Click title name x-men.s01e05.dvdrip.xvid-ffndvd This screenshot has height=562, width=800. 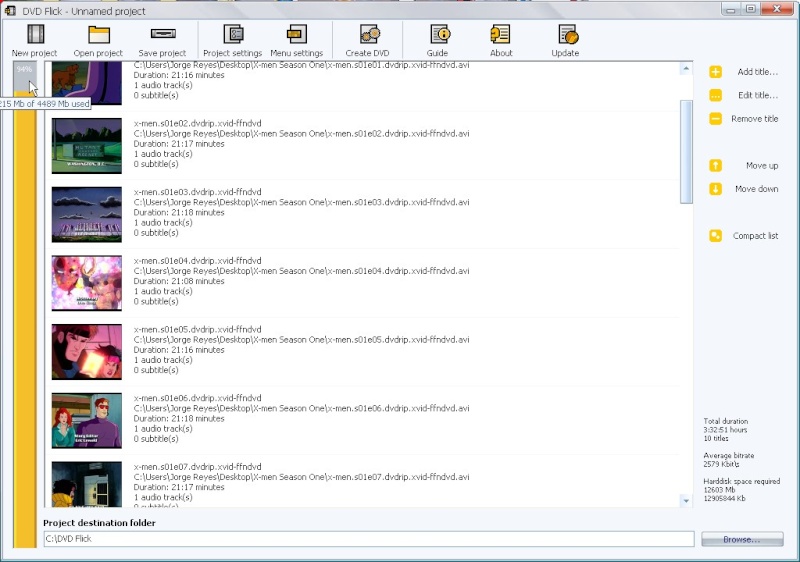(197, 329)
